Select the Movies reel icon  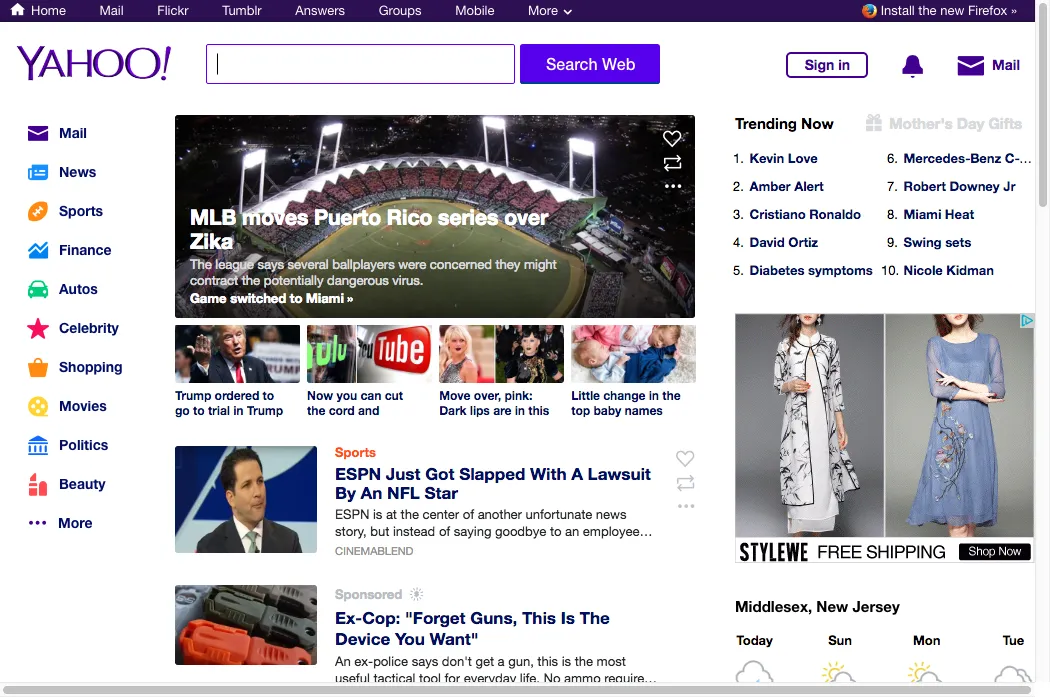click(x=38, y=406)
